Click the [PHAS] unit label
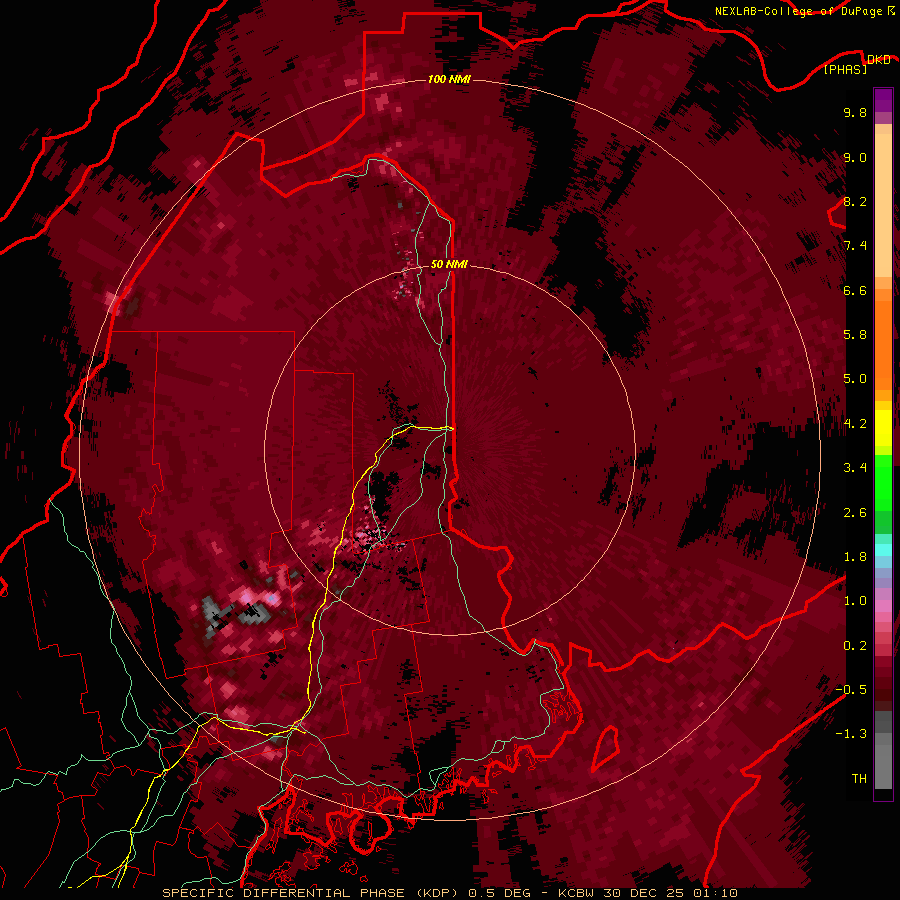The height and width of the screenshot is (900, 900). pyautogui.click(x=845, y=69)
